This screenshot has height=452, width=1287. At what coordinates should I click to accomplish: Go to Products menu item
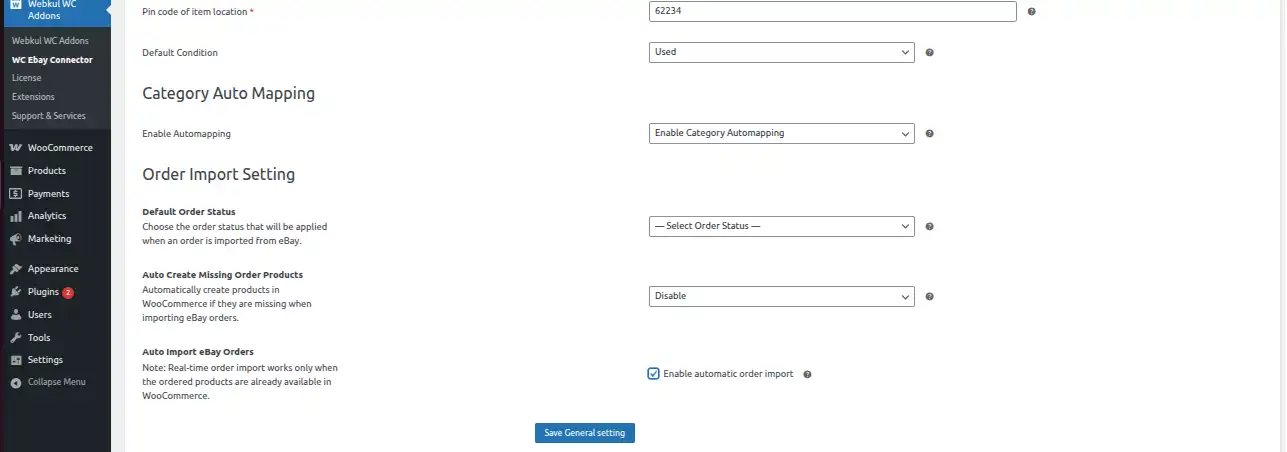click(46, 171)
